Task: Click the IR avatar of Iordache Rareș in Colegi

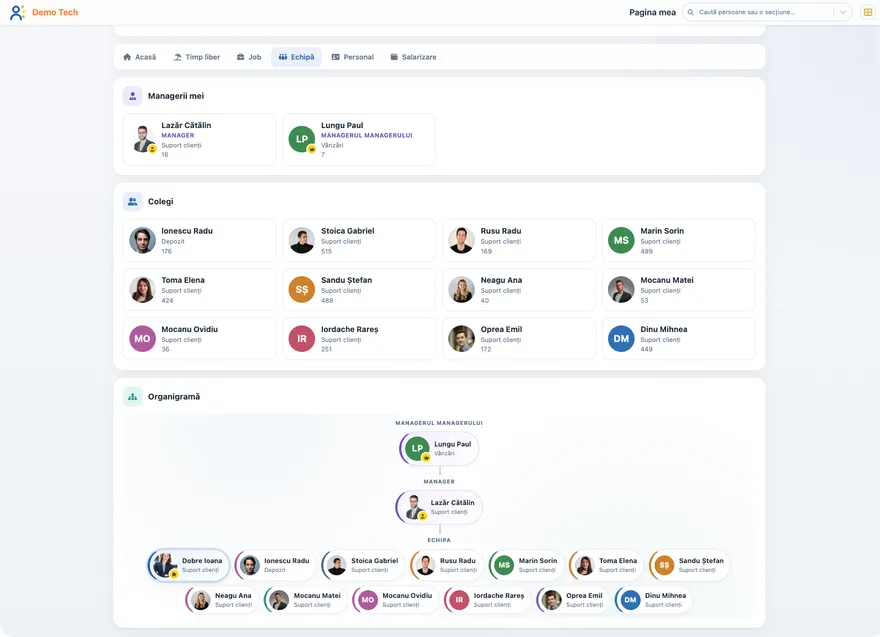Action: coord(302,339)
